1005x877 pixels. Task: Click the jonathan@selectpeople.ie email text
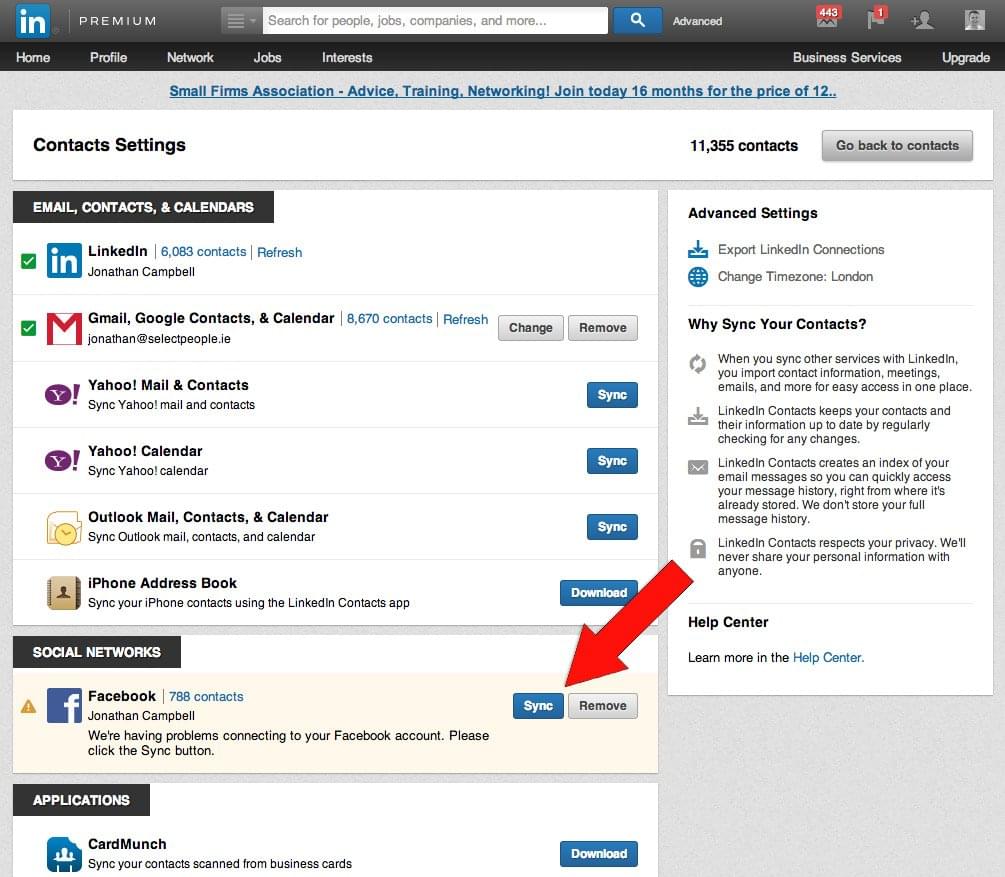pos(159,338)
